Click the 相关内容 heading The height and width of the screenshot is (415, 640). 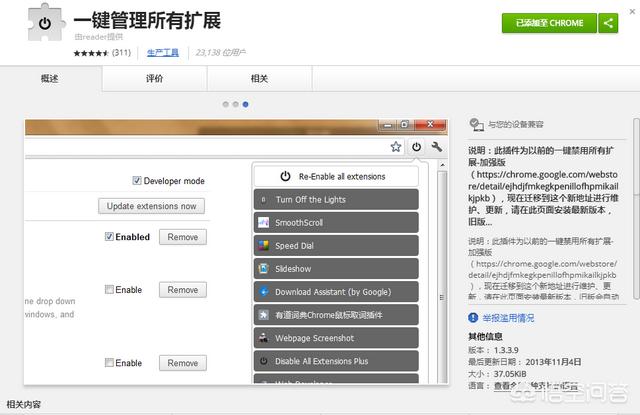click(24, 404)
